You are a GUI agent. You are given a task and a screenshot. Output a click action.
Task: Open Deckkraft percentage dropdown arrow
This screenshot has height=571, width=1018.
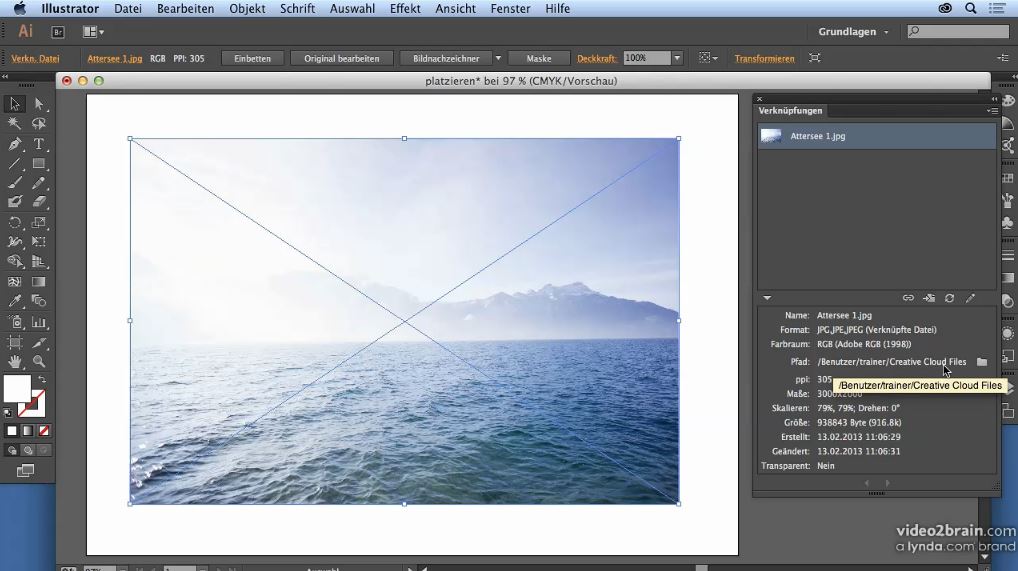[677, 58]
